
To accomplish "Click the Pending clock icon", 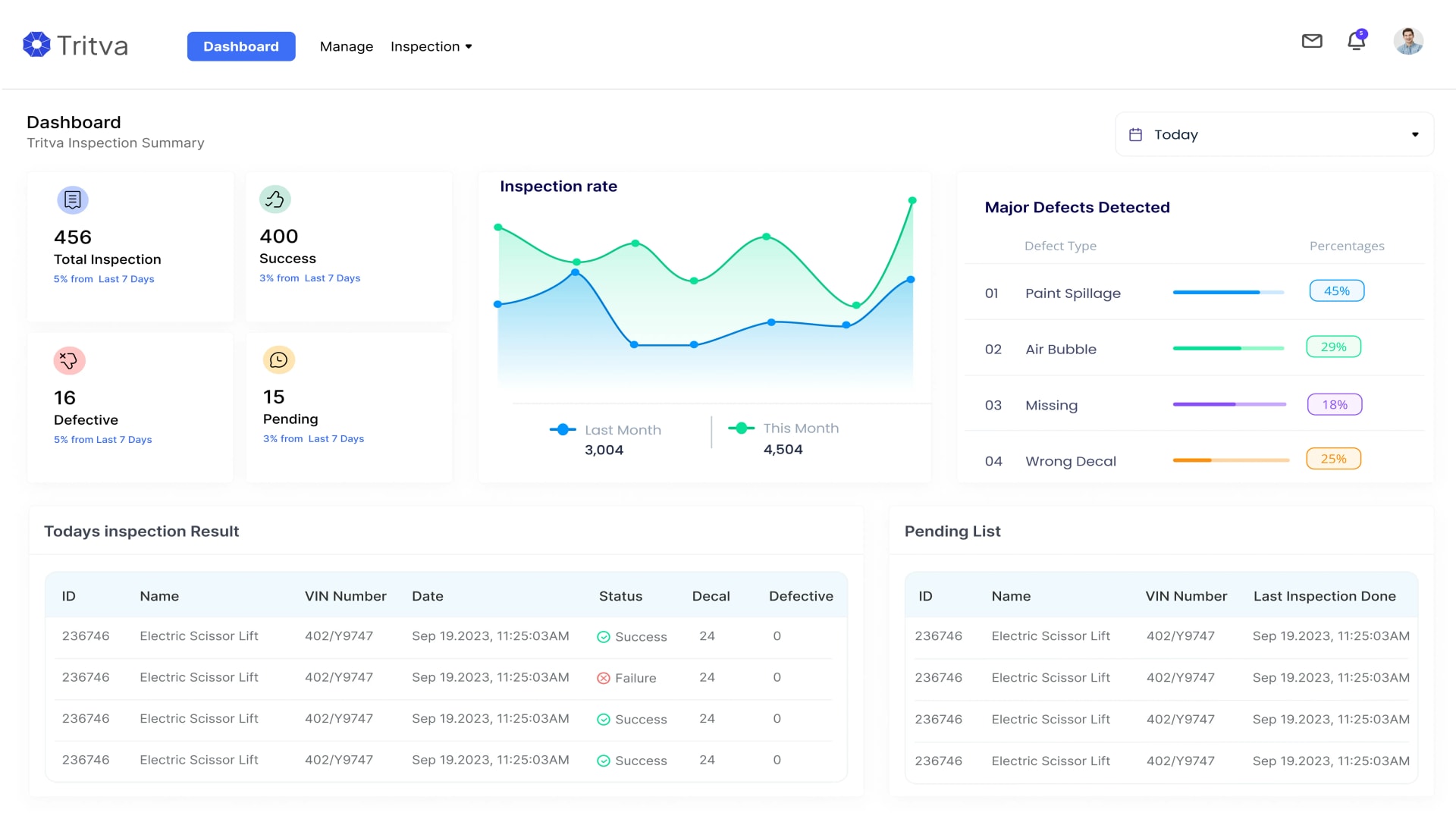I will (278, 359).
